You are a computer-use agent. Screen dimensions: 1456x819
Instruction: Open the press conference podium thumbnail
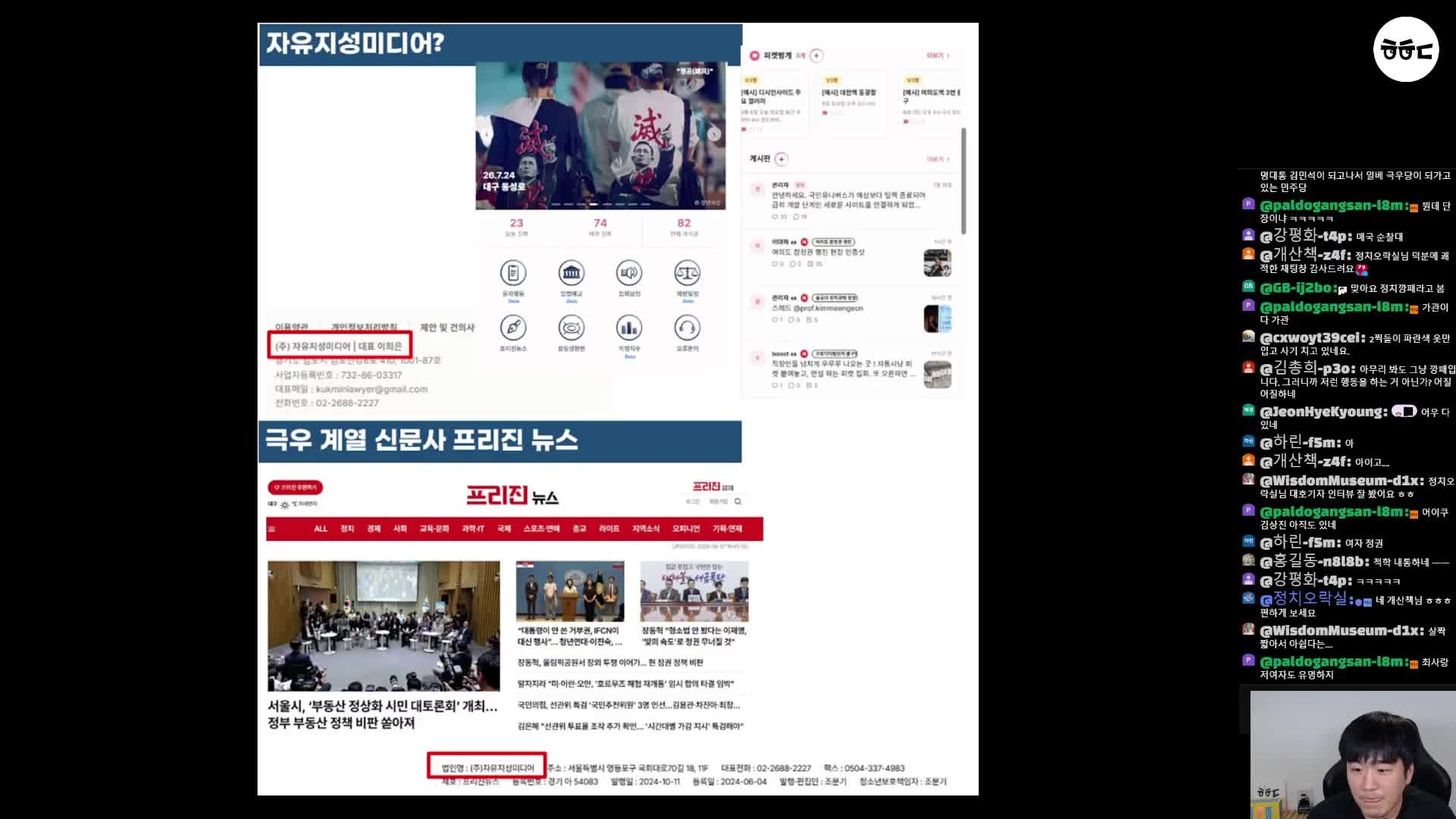point(570,591)
